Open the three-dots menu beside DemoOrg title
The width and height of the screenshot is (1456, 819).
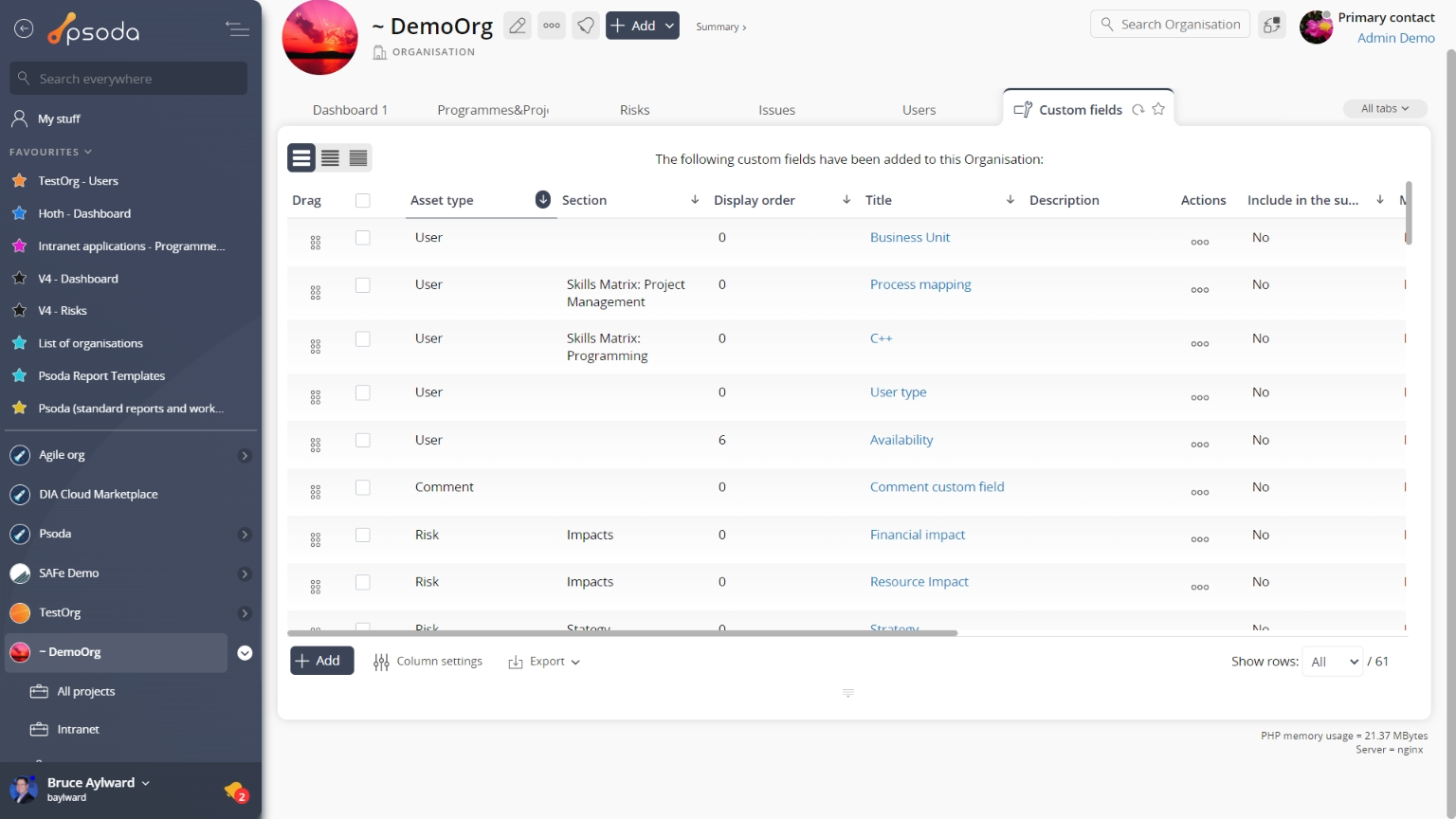click(x=552, y=26)
